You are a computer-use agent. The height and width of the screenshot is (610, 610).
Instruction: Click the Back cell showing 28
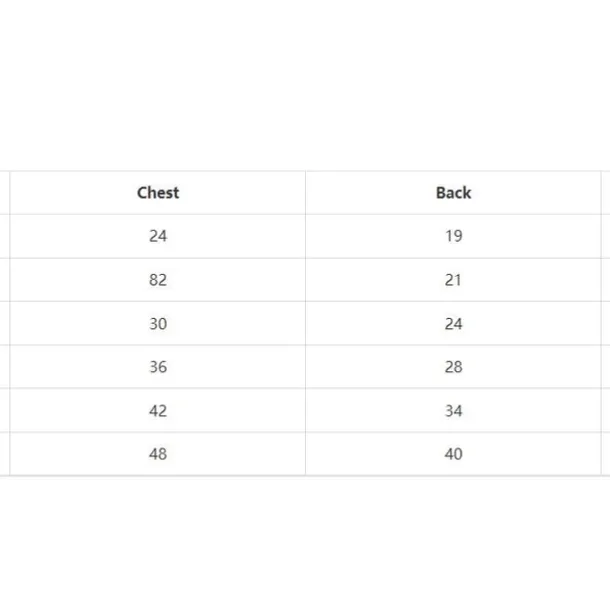click(x=453, y=367)
